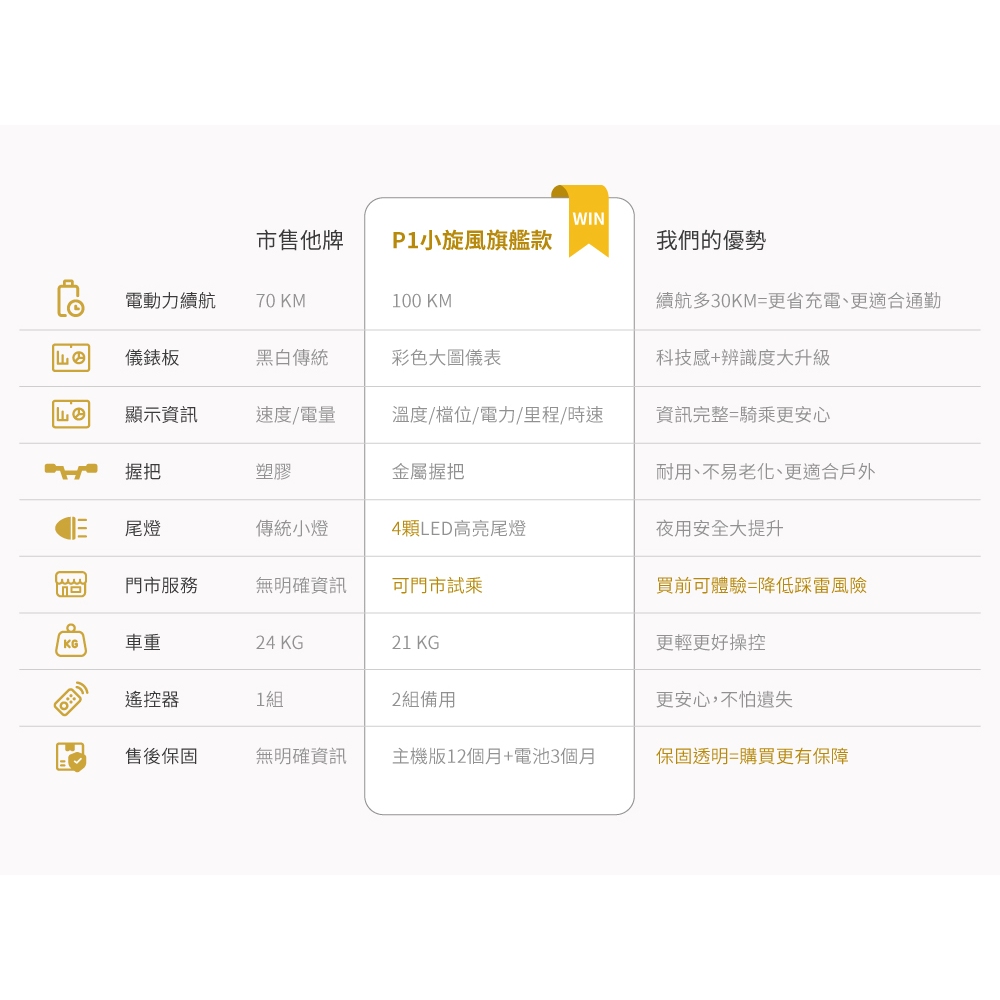
Task: Click the 續航多30KM advantage text
Action: 798,300
